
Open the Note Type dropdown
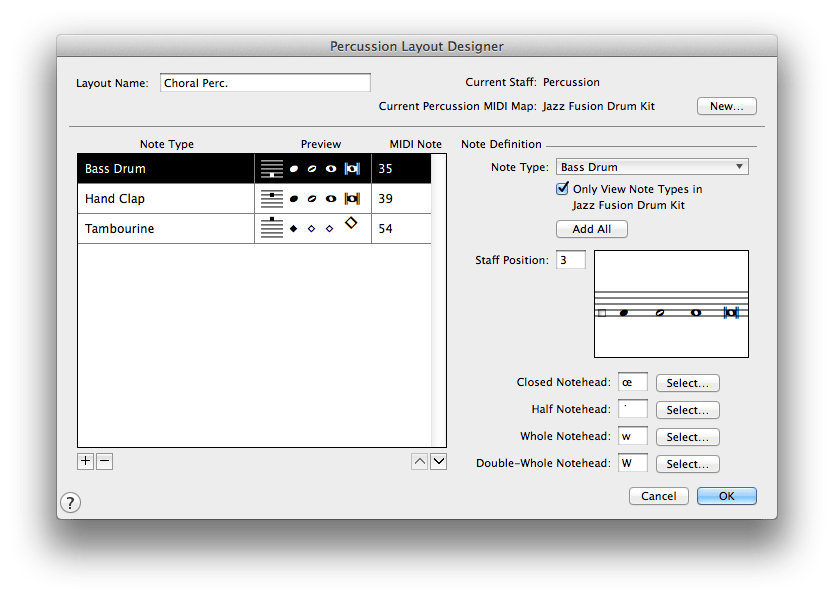(x=652, y=167)
